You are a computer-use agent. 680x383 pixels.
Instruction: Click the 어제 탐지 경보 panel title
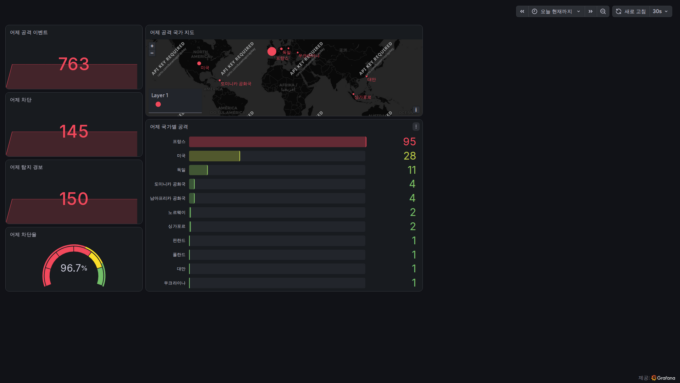coord(26,167)
